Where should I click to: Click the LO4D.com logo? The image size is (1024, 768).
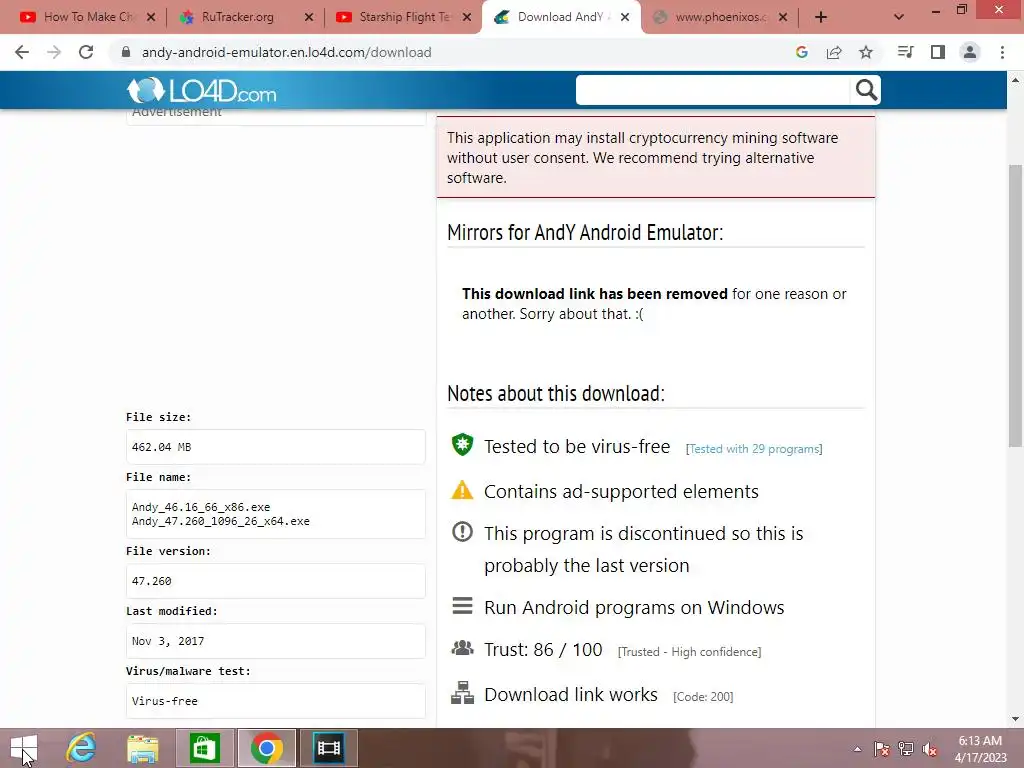coord(201,91)
